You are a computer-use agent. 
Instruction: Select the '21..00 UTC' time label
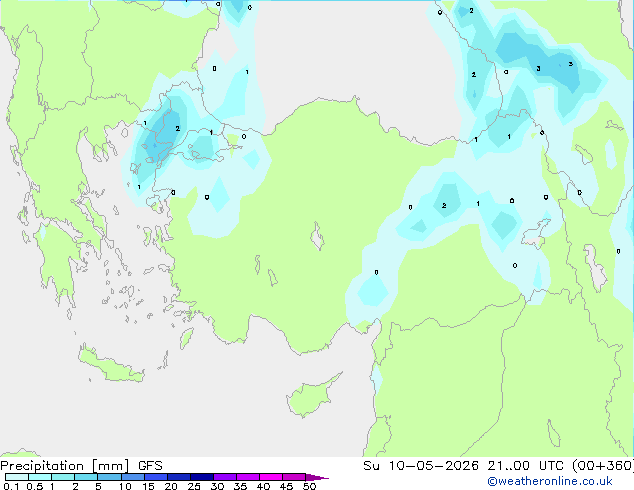click(525, 465)
